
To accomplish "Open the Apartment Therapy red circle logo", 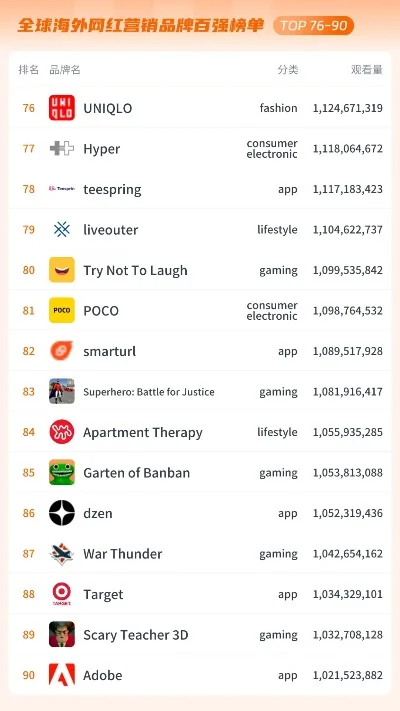I will [62, 432].
